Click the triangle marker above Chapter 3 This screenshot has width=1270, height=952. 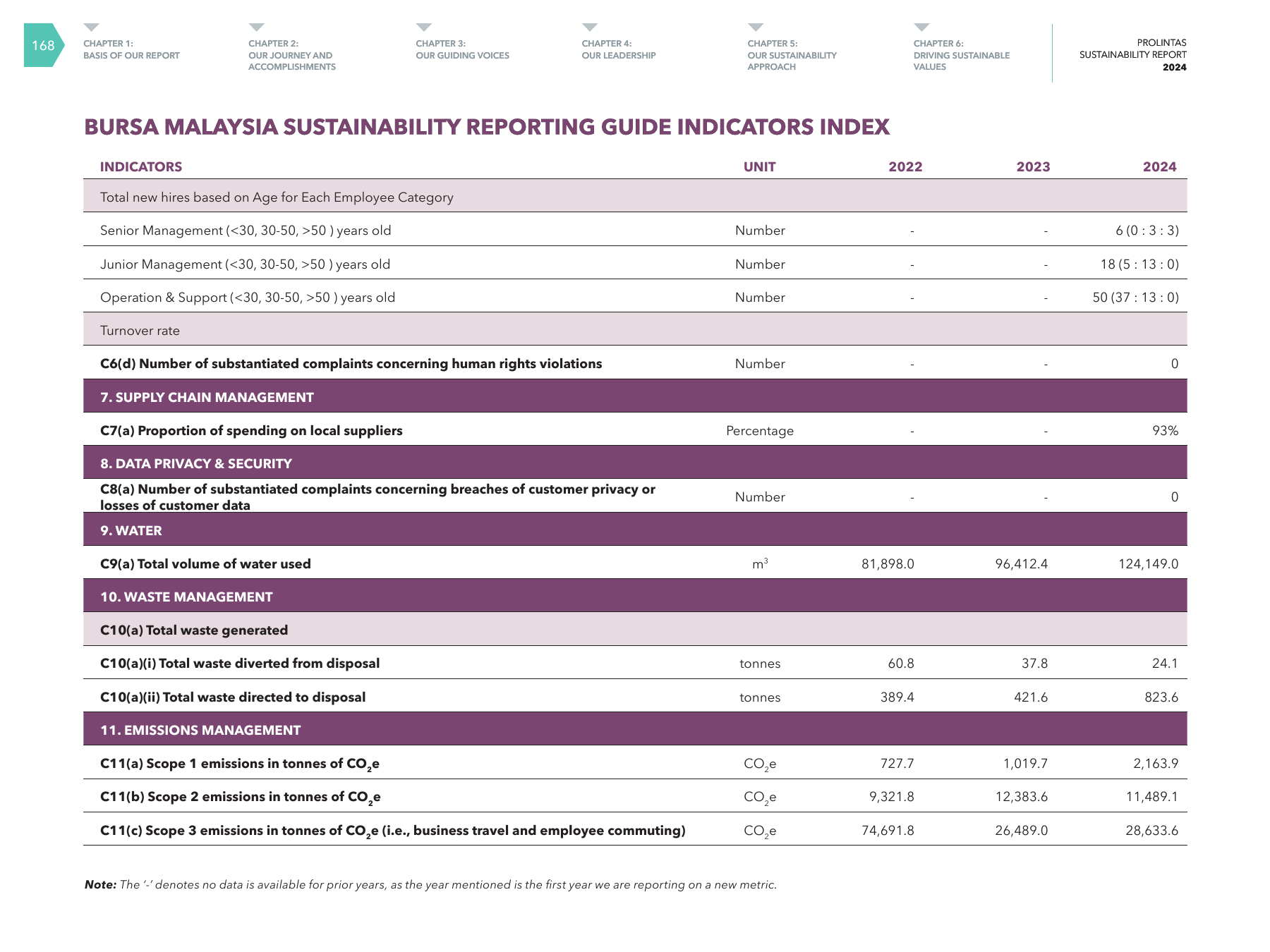pyautogui.click(x=423, y=28)
